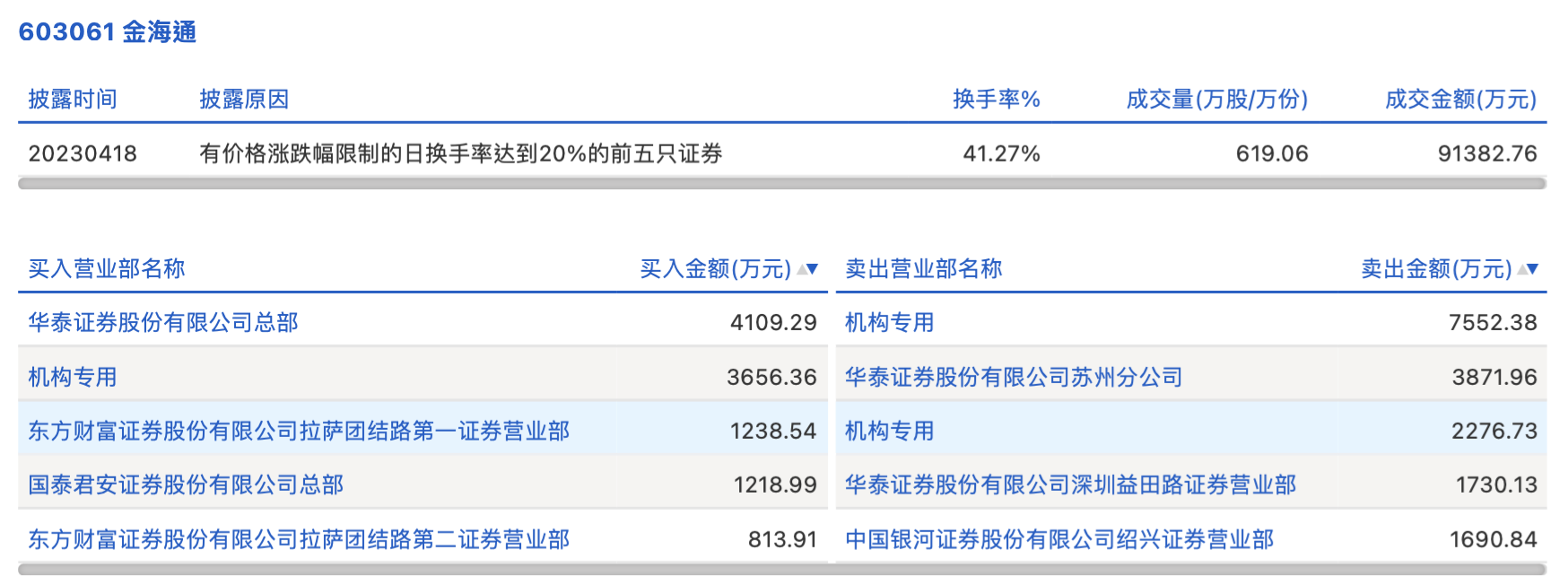The width and height of the screenshot is (1568, 585).
Task: Click the disclosure reason text for 20230418
Action: (x=461, y=153)
